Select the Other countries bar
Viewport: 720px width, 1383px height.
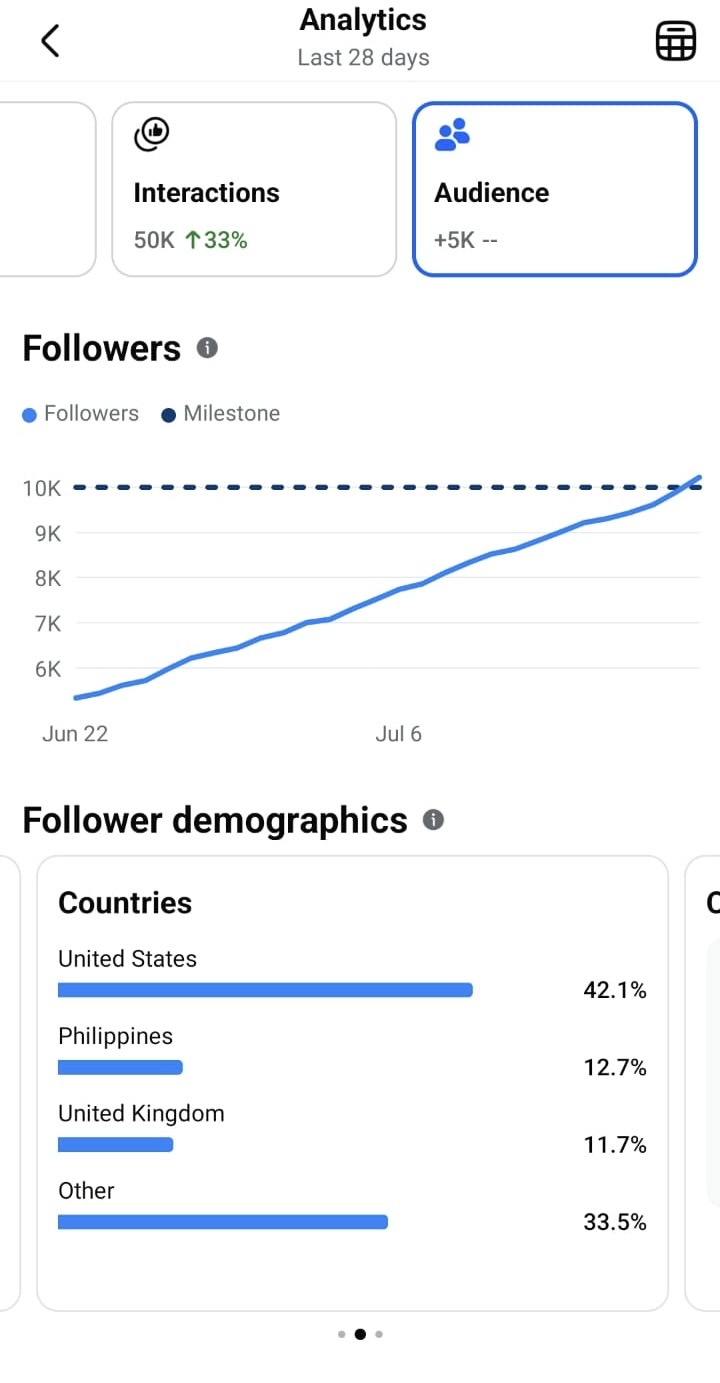223,1221
